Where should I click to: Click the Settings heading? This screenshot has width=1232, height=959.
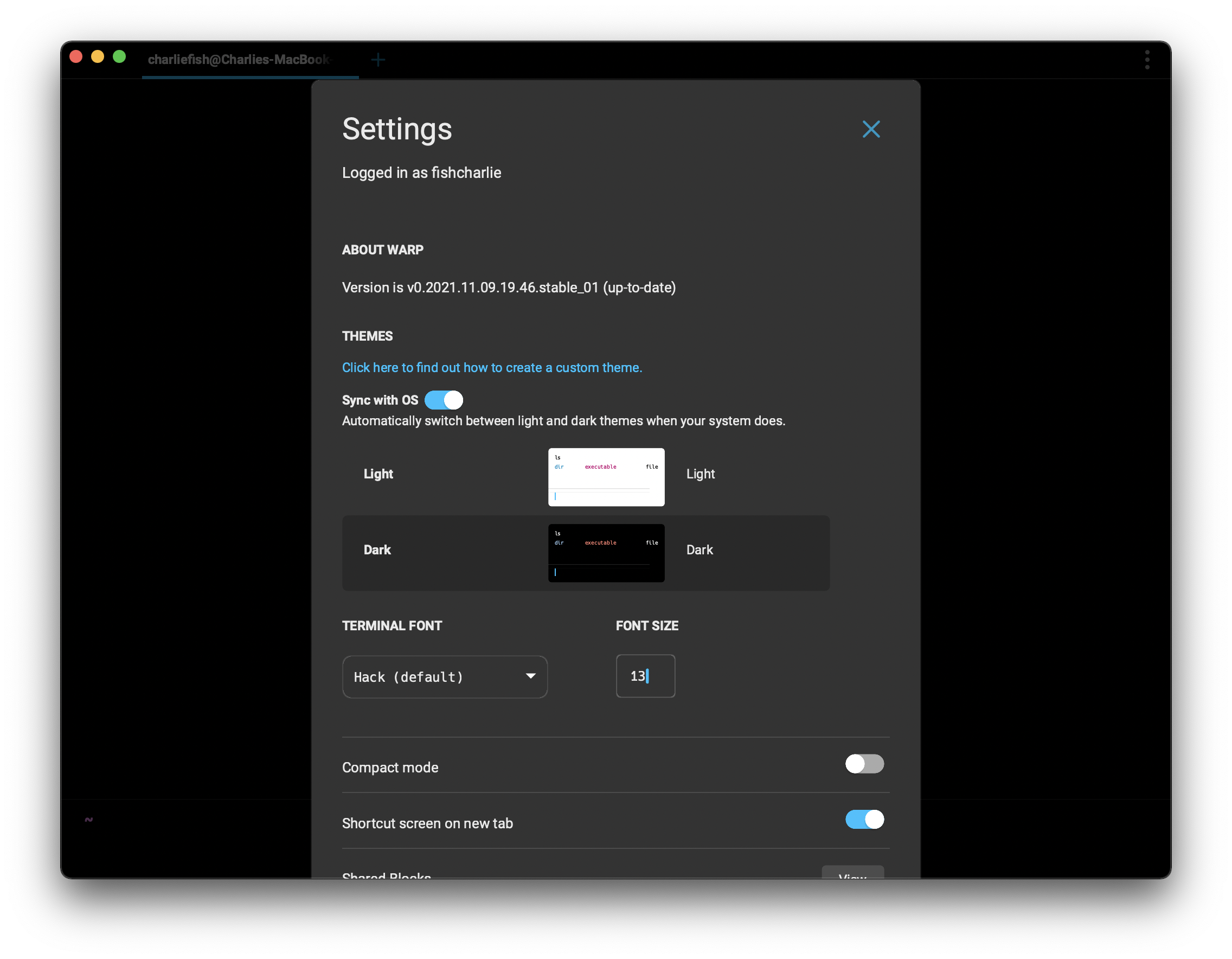click(396, 129)
